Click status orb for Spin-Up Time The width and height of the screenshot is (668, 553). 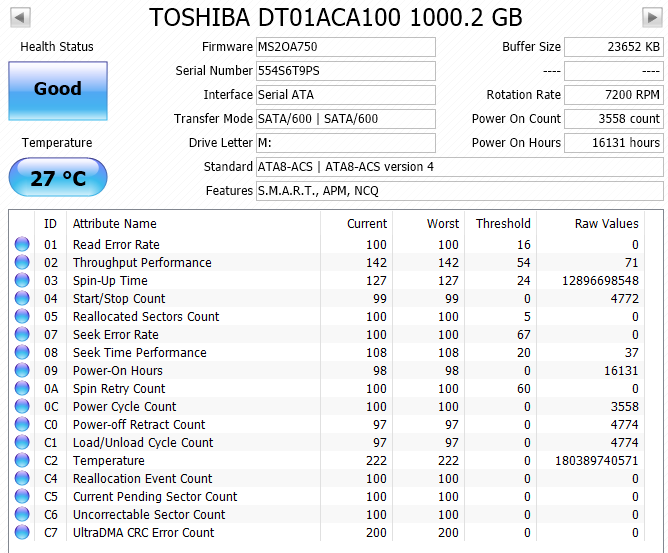(x=22, y=280)
